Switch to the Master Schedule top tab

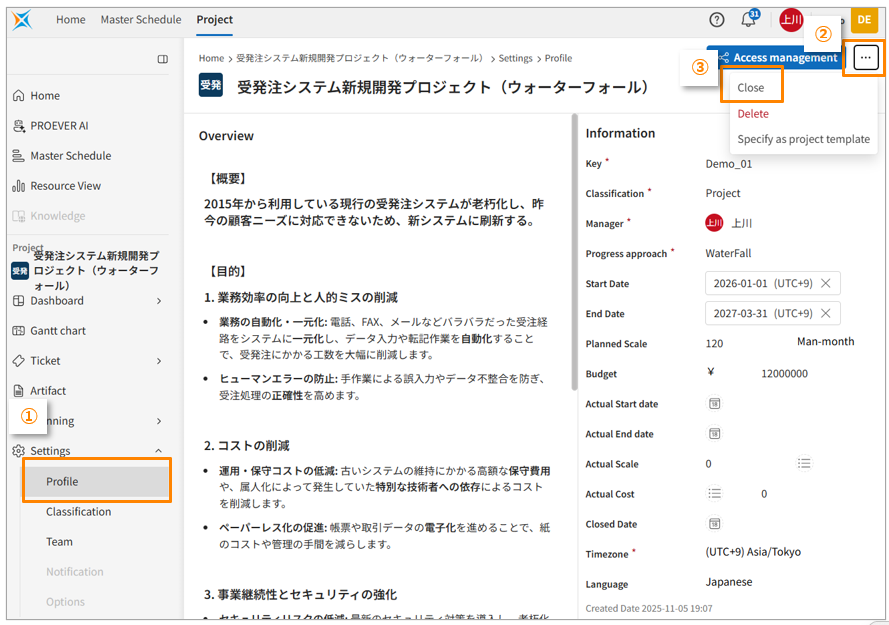tap(141, 20)
